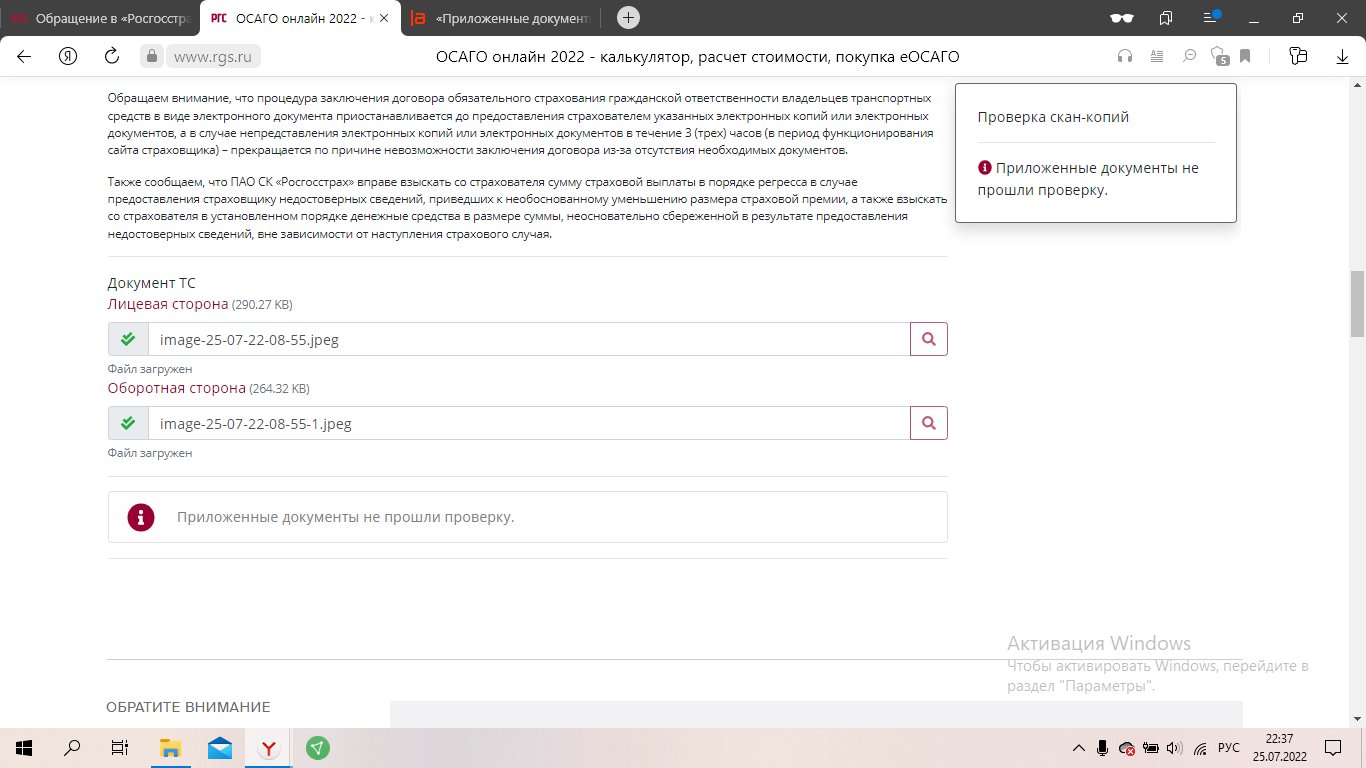Open File Explorer from the taskbar

(171, 747)
